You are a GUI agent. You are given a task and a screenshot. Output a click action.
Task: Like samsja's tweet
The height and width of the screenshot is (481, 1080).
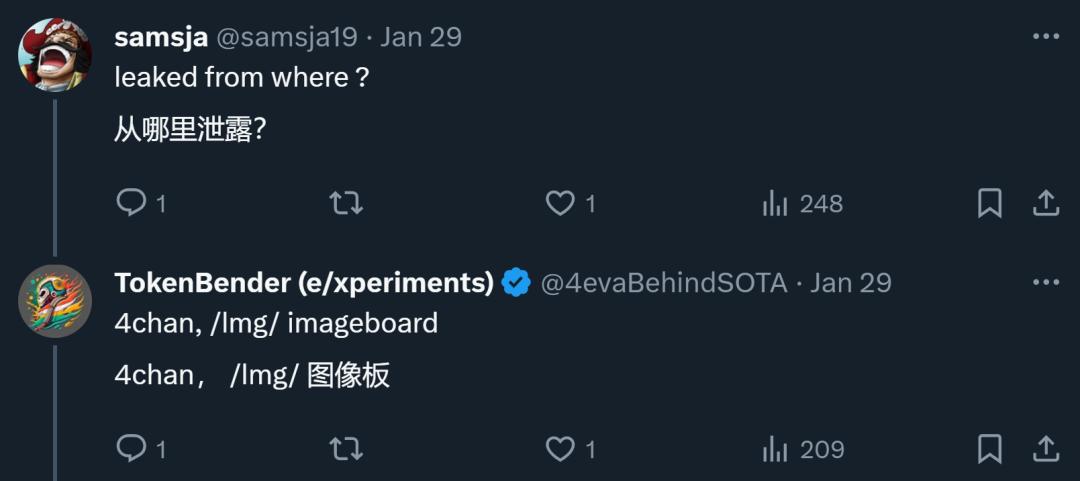560,203
